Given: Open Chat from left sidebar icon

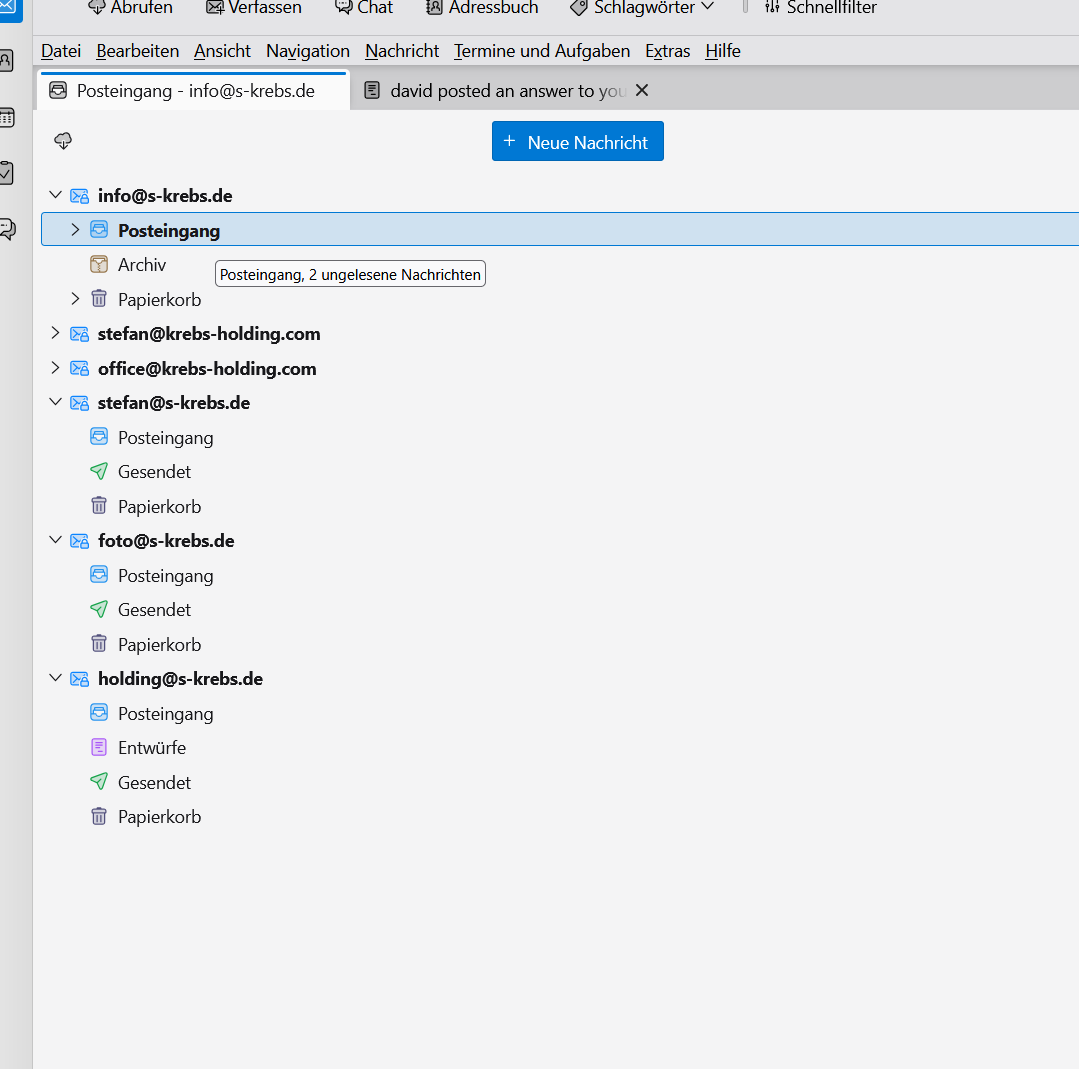Looking at the screenshot, I should [x=7, y=229].
